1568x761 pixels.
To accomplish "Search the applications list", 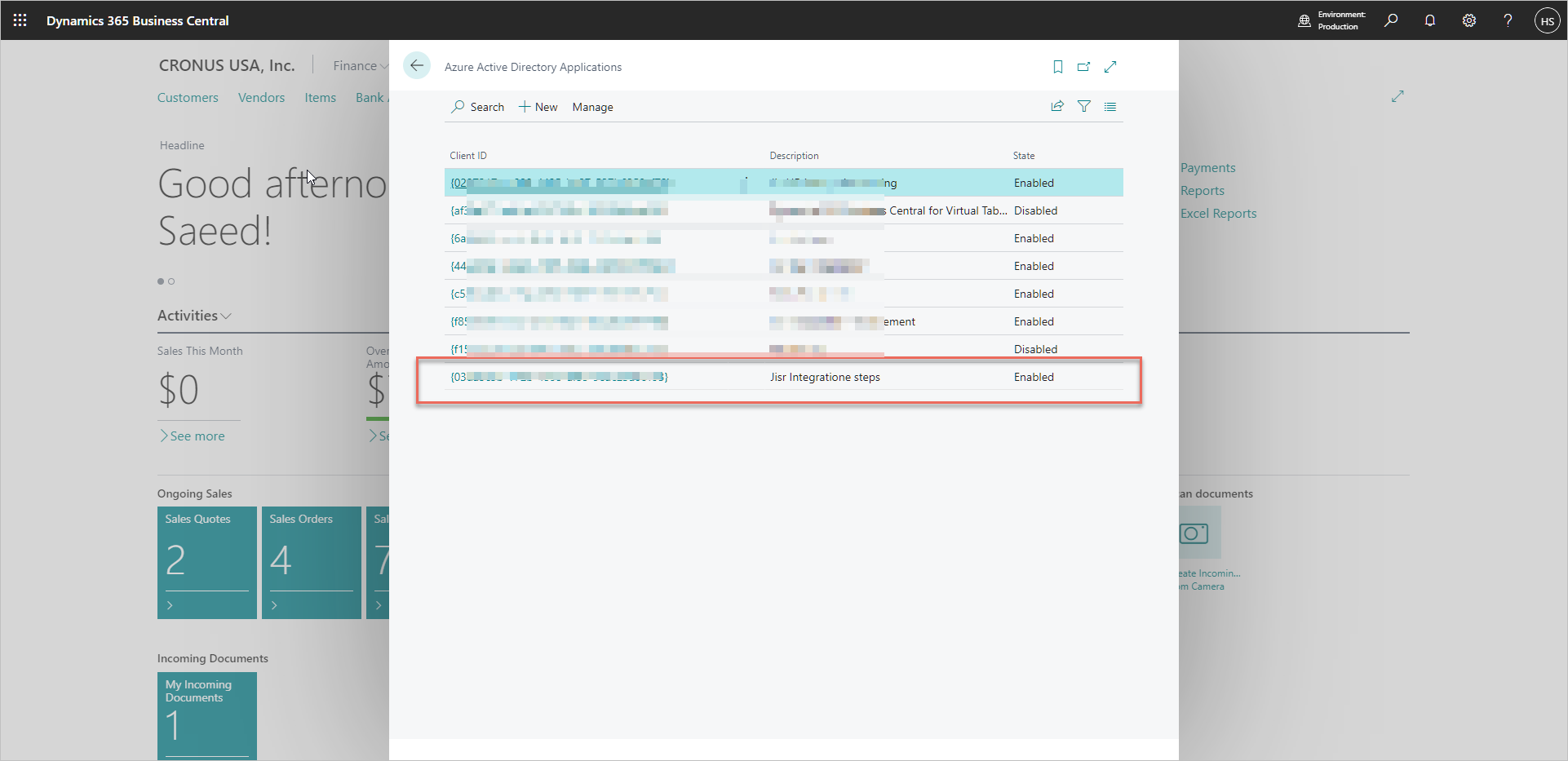I will pos(478,107).
